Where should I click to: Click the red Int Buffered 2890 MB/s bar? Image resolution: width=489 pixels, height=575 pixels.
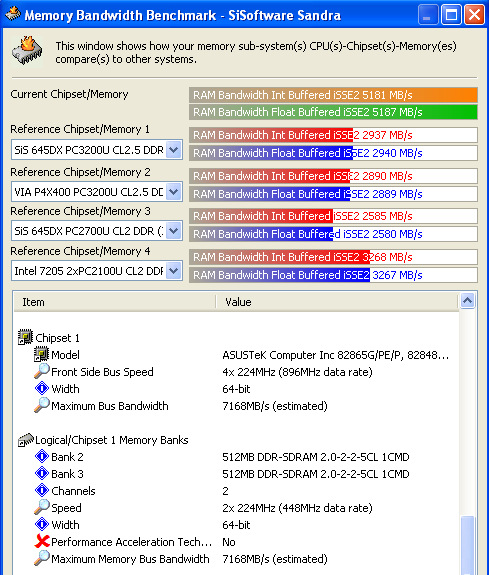333,176
